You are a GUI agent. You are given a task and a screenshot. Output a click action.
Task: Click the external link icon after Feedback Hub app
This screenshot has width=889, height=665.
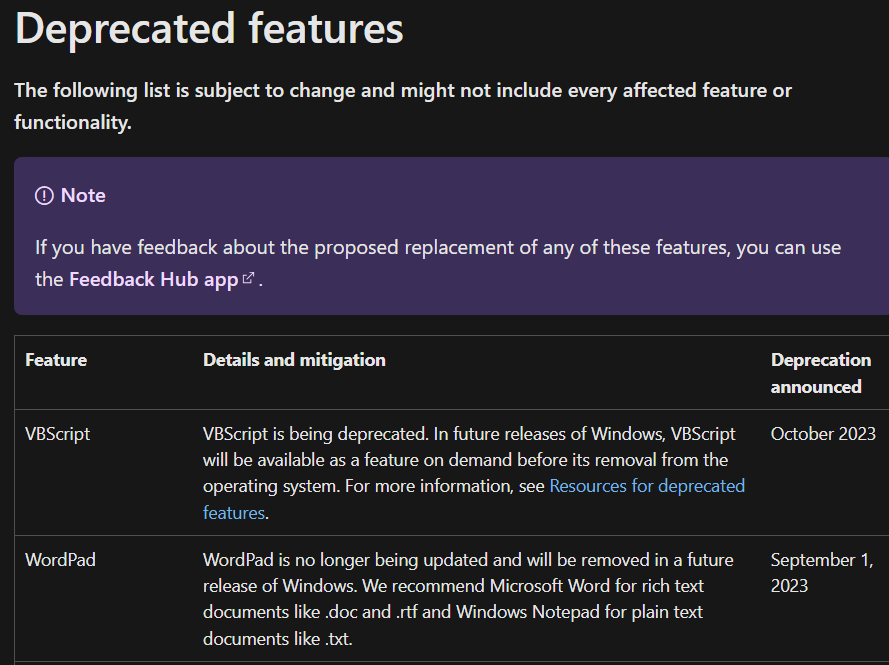248,278
